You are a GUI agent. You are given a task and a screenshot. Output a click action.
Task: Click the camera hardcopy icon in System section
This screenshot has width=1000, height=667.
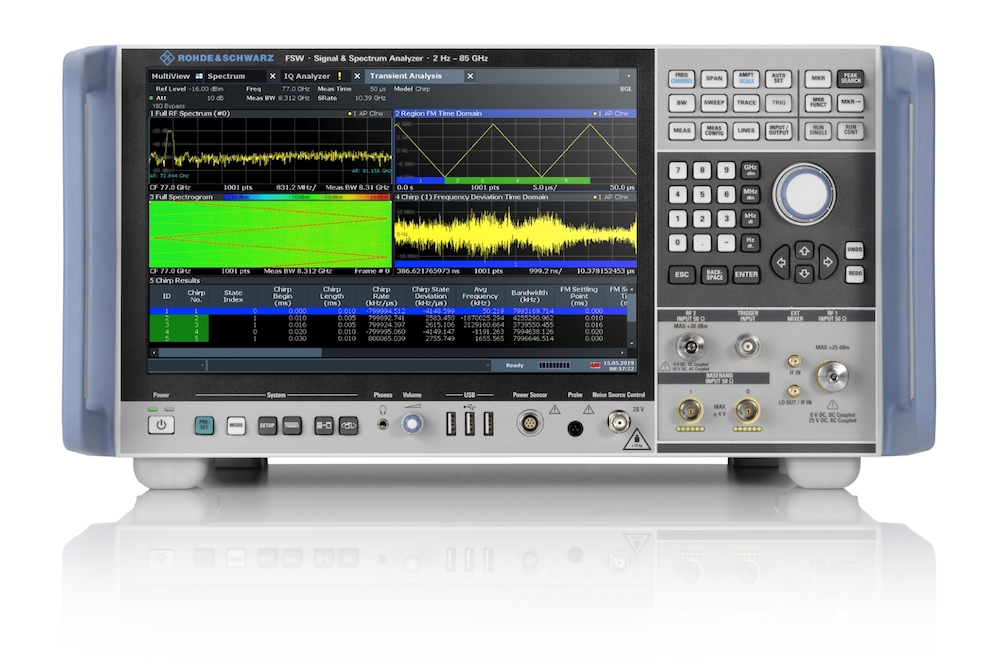click(x=349, y=425)
